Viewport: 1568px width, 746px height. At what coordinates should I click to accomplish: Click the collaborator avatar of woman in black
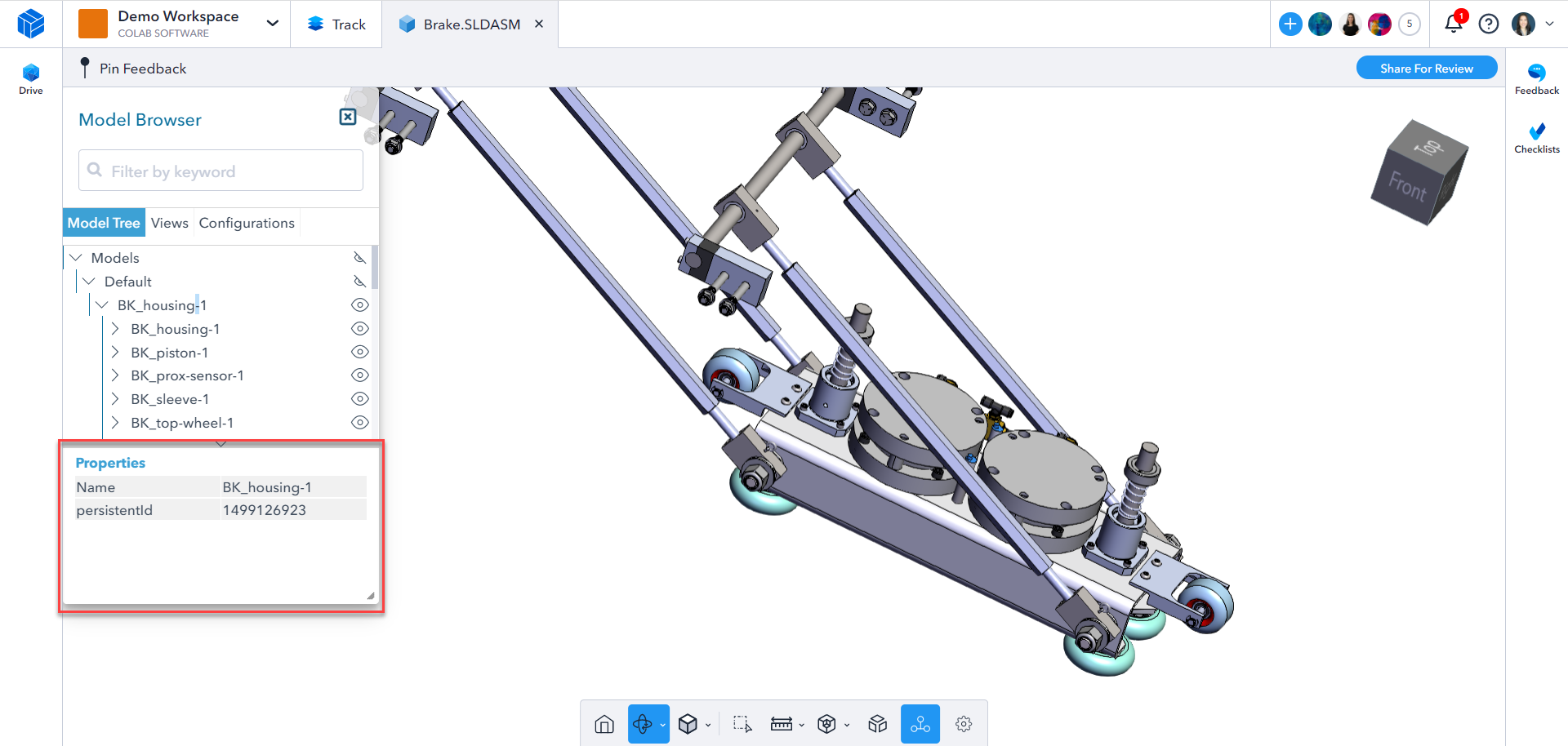[1350, 24]
